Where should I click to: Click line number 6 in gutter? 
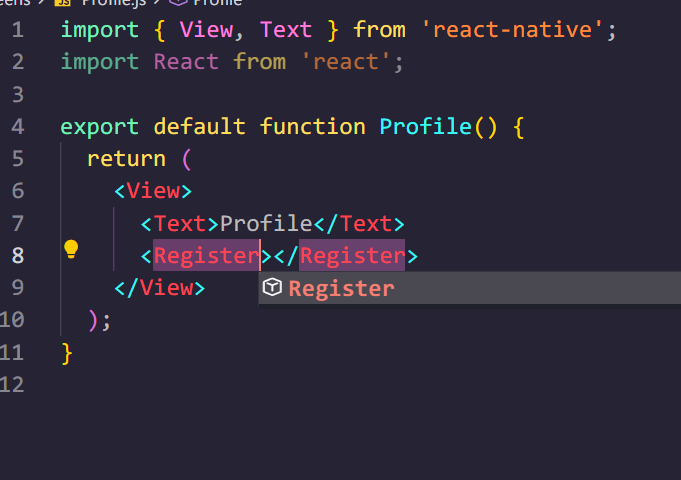pos(18,191)
